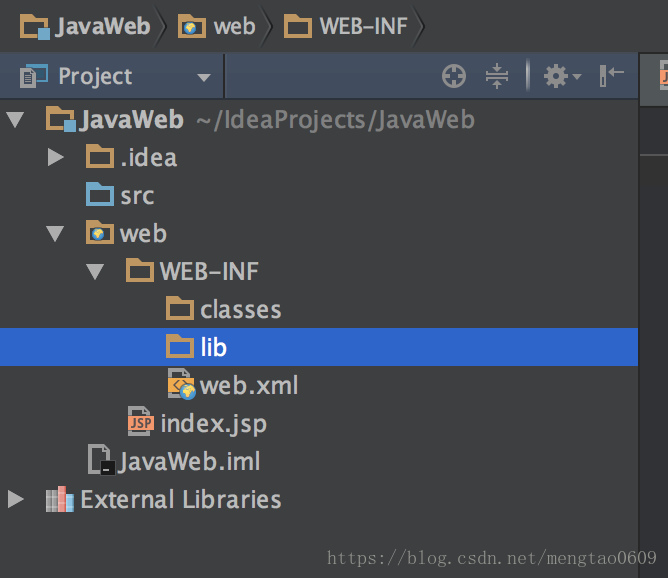The height and width of the screenshot is (578, 668).
Task: Select the web folder in tree
Action: [319, 233]
